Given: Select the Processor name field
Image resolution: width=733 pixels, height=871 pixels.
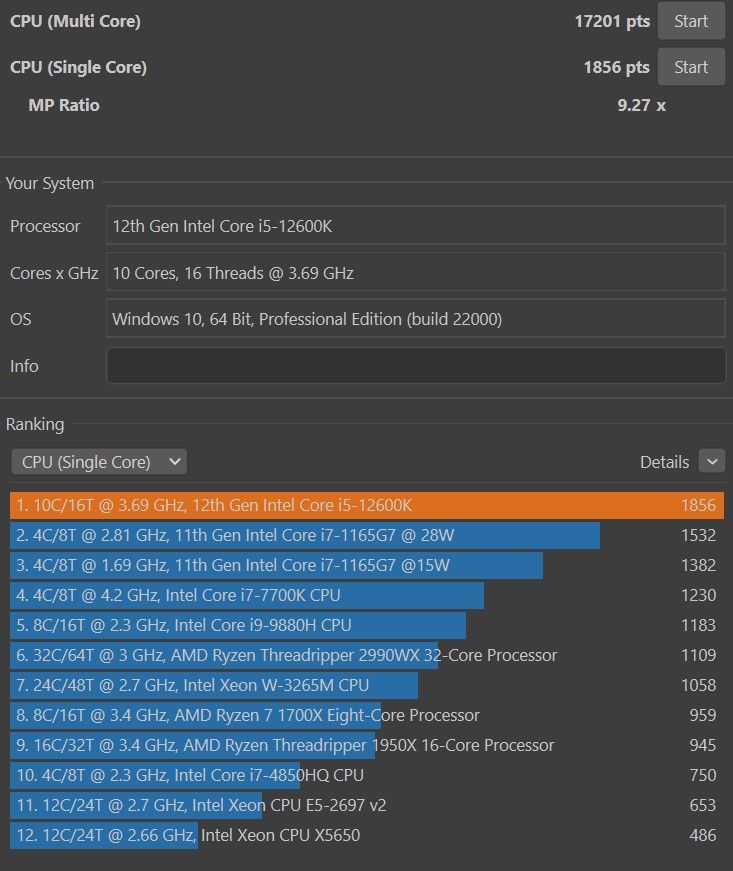Looking at the screenshot, I should point(415,226).
